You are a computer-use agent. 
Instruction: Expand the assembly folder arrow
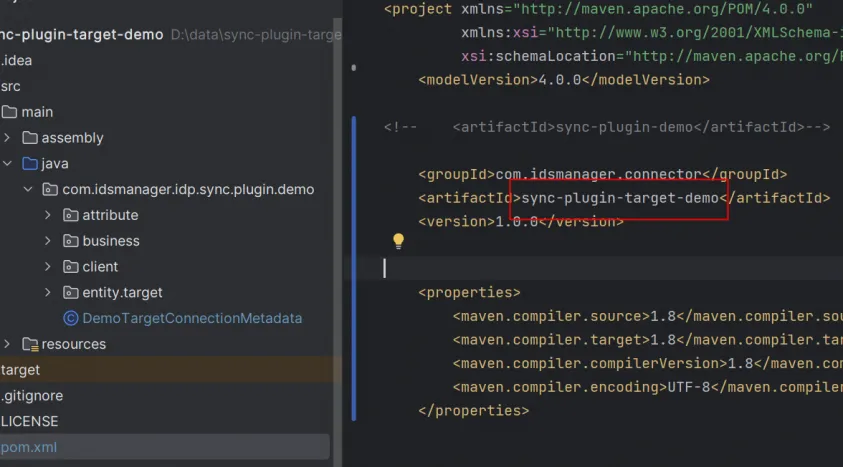[7, 138]
